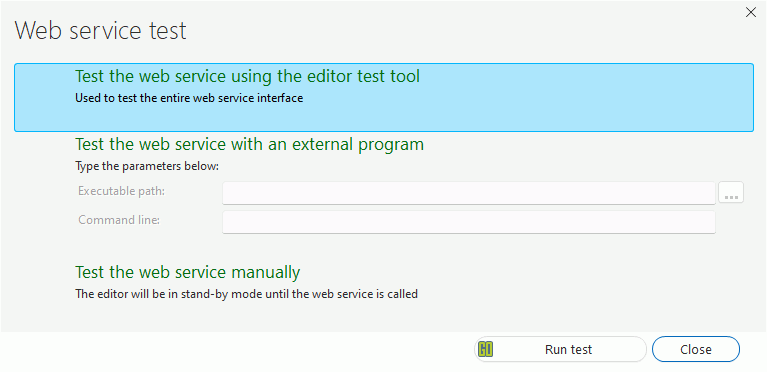Choose "Test the web service with an external program"
The image size is (767, 372).
click(x=249, y=144)
